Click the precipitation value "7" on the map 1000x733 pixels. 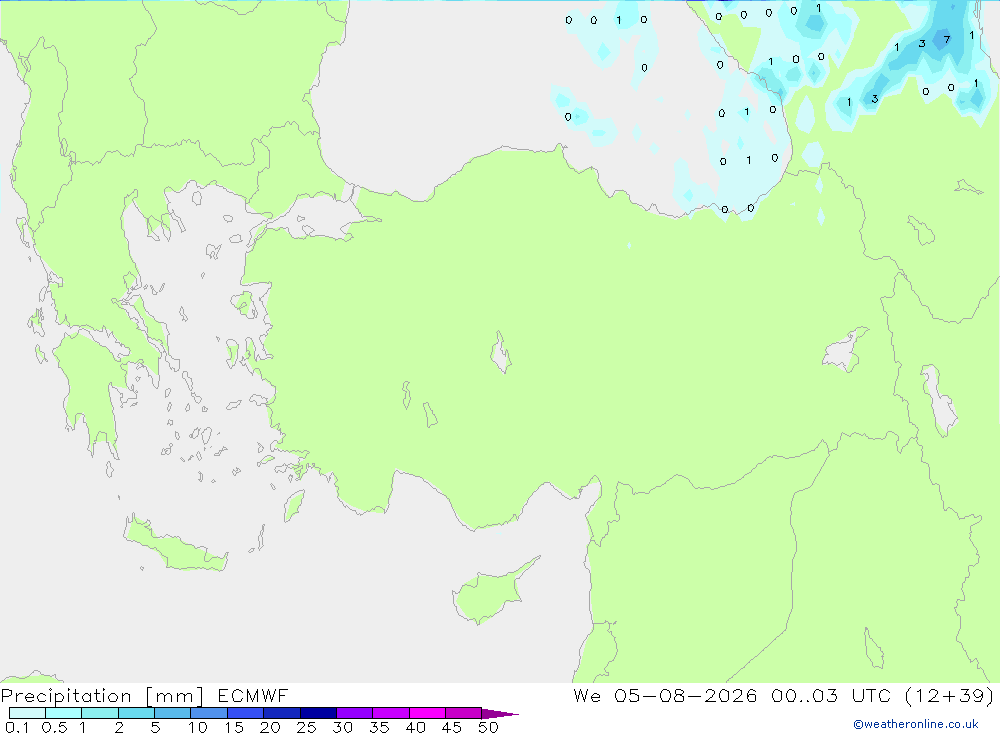click(946, 40)
